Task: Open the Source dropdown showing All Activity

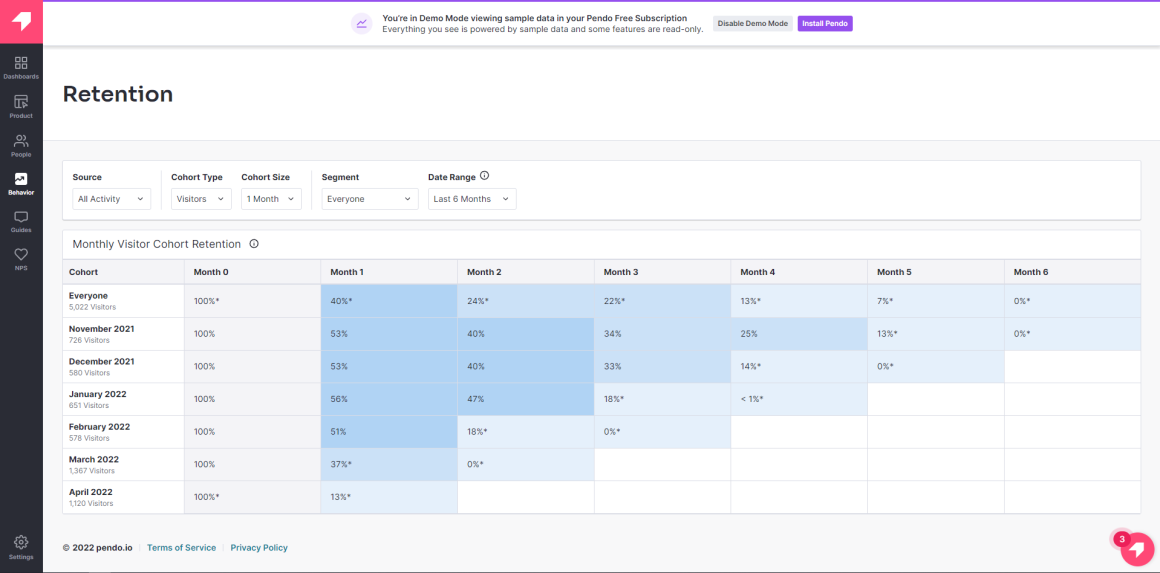Action: pyautogui.click(x=112, y=199)
